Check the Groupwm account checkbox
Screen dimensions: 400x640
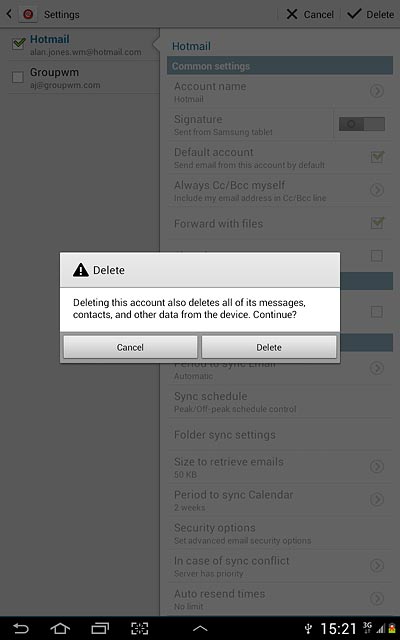[x=18, y=77]
